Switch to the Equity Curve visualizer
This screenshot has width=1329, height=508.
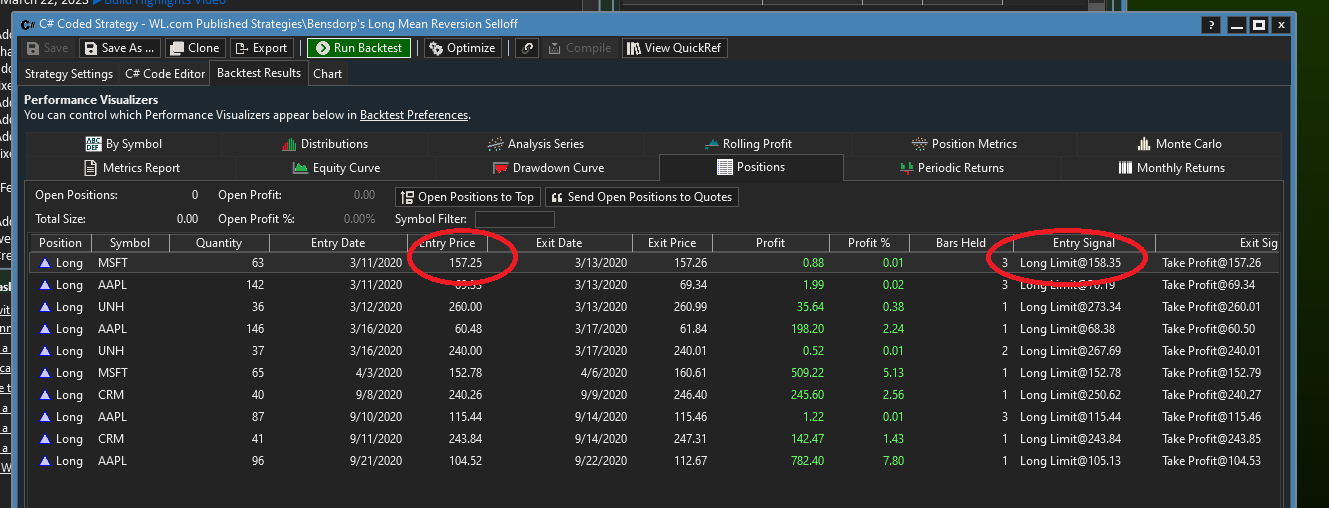tap(336, 168)
